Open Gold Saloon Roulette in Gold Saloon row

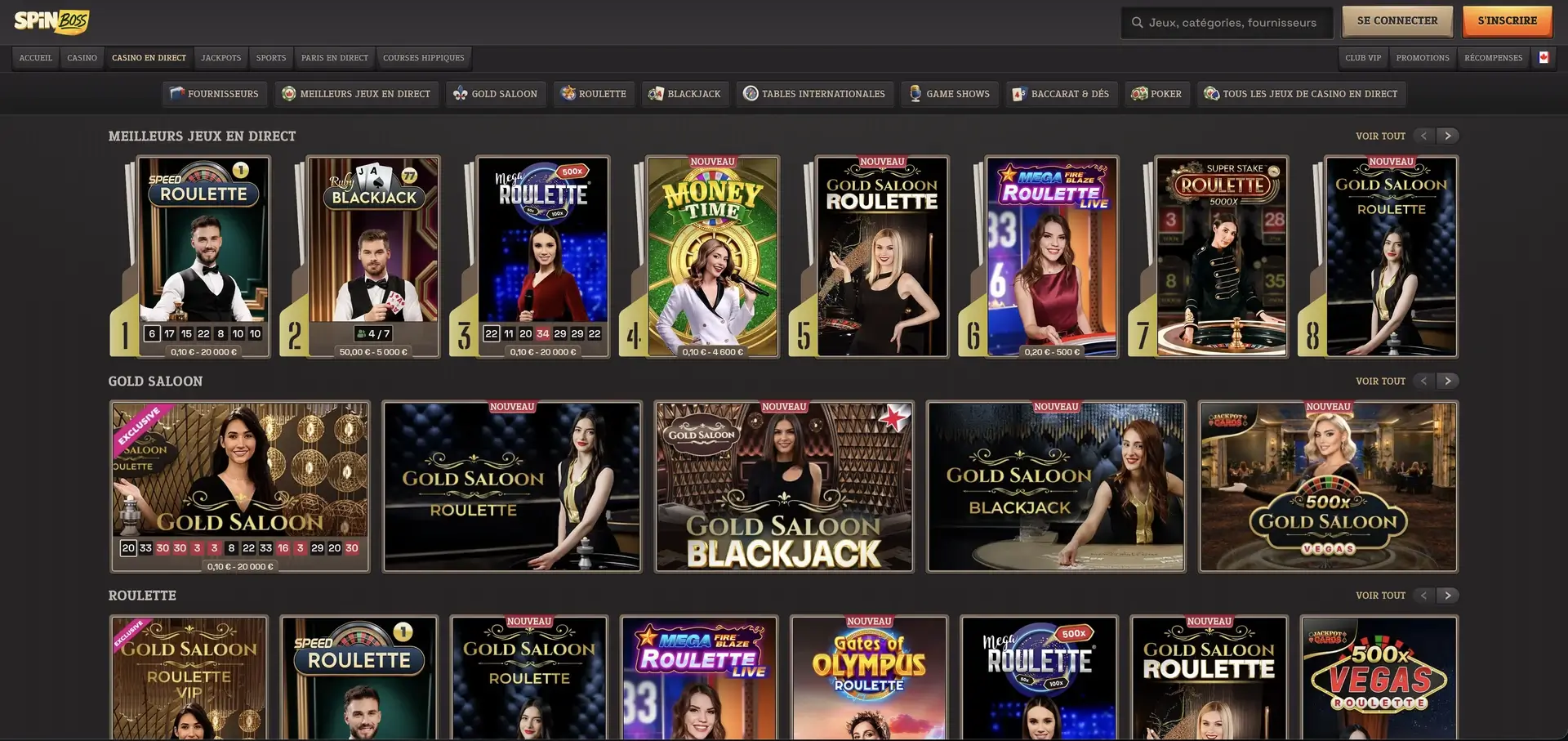(x=512, y=486)
